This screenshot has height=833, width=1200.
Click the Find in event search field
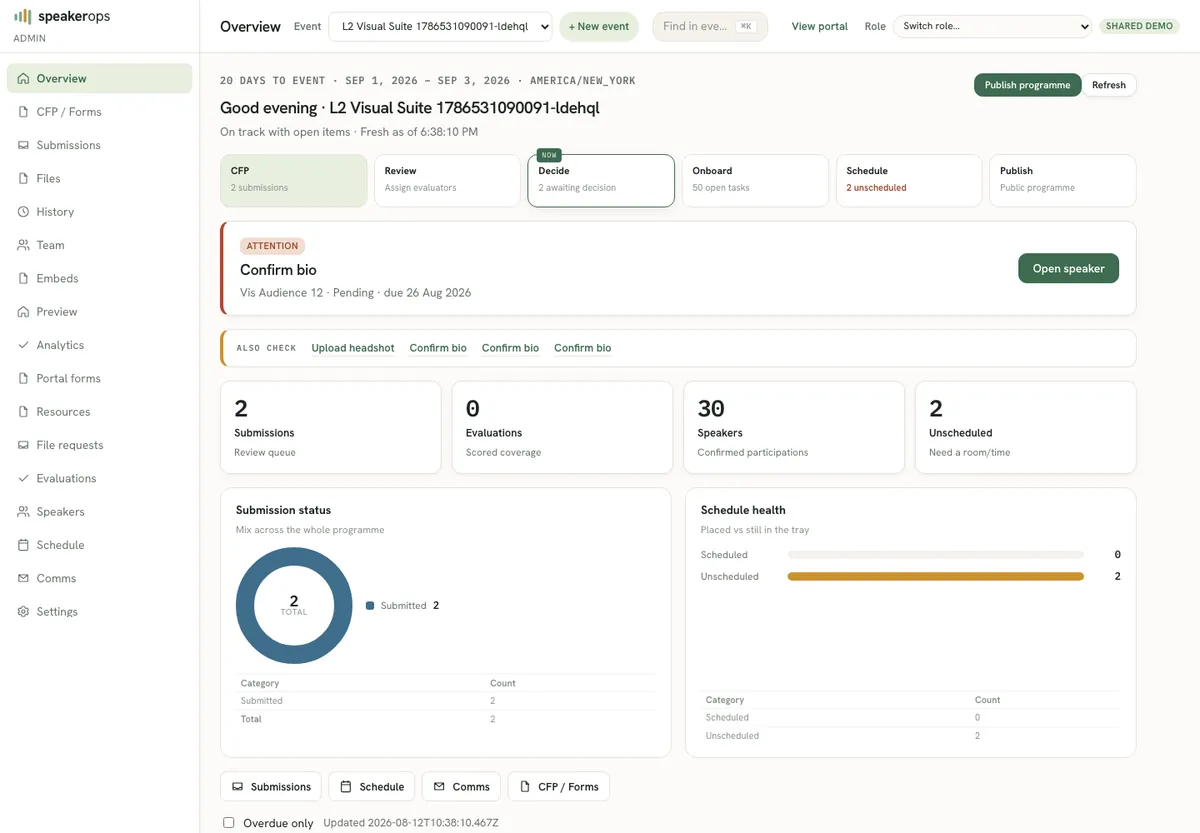(x=710, y=27)
